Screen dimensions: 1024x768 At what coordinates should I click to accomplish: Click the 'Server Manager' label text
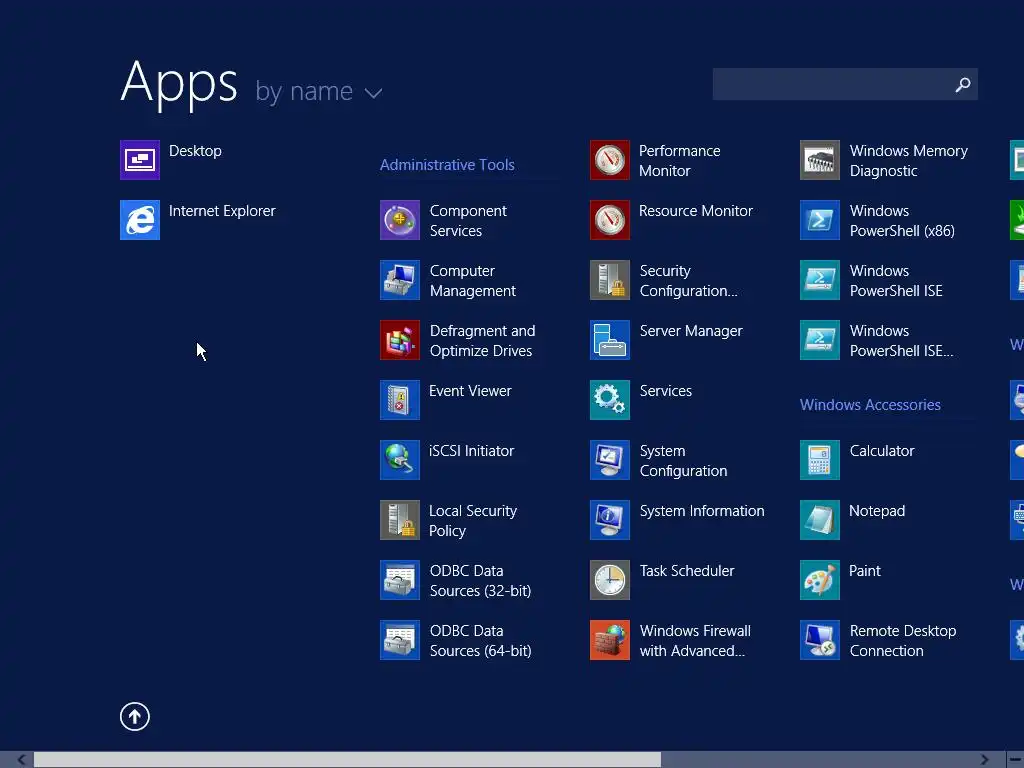[691, 331]
